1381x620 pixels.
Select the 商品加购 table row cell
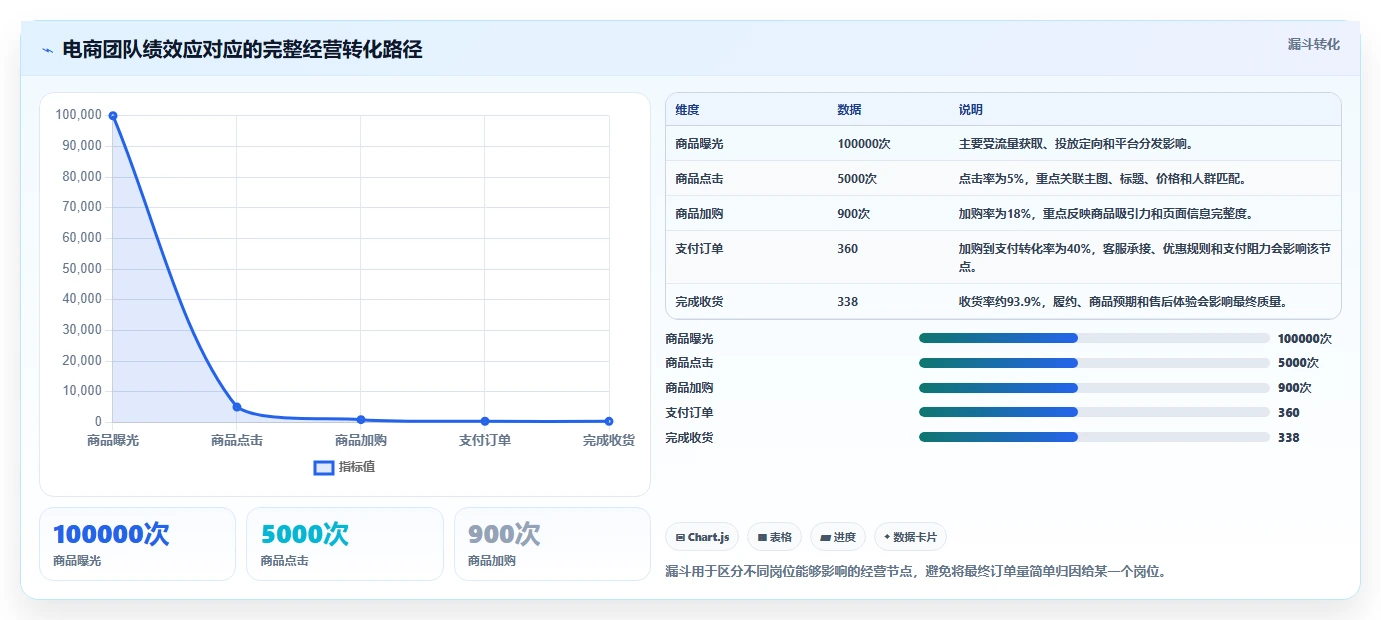pos(699,214)
